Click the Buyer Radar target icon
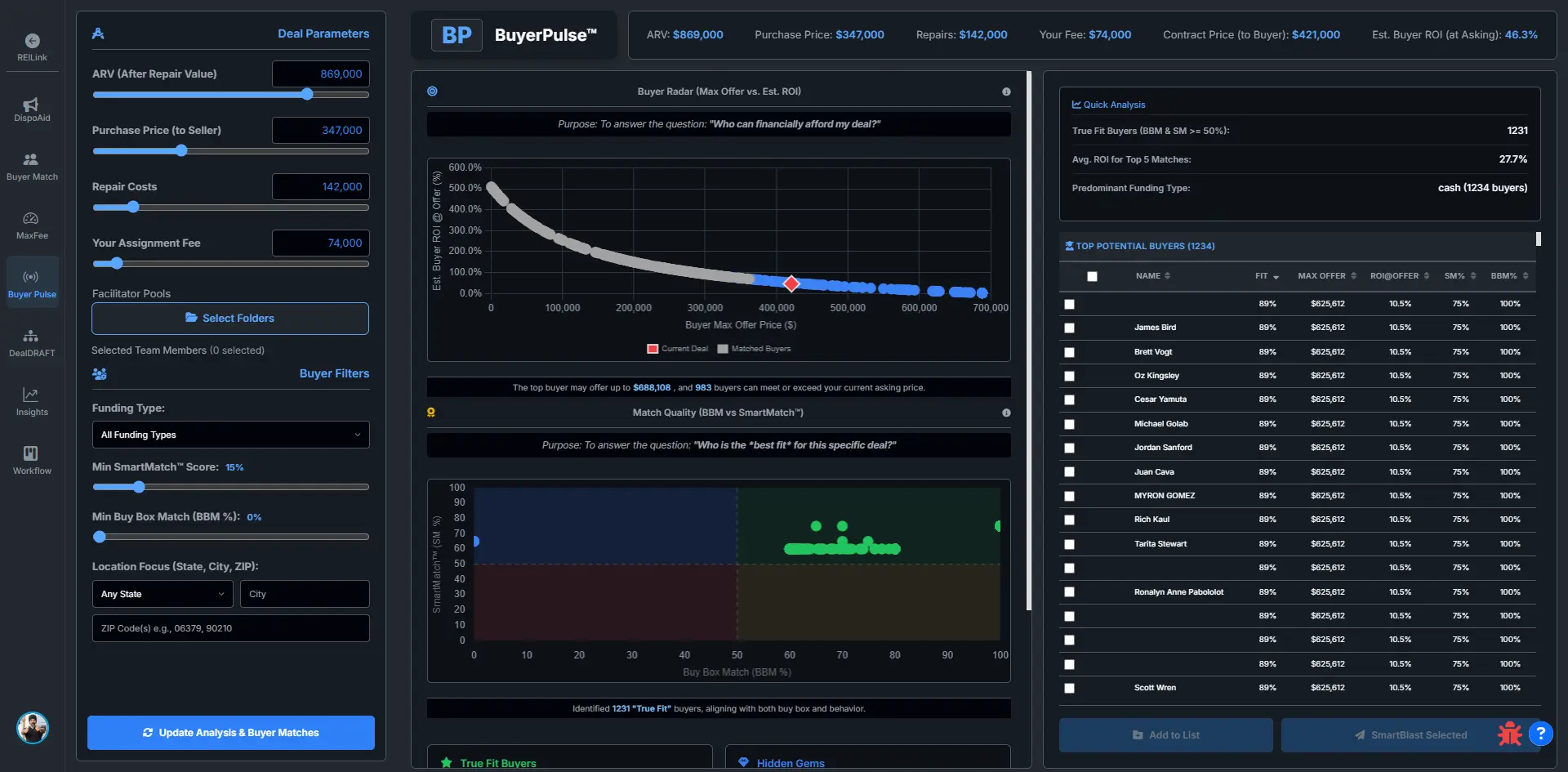 pyautogui.click(x=432, y=91)
